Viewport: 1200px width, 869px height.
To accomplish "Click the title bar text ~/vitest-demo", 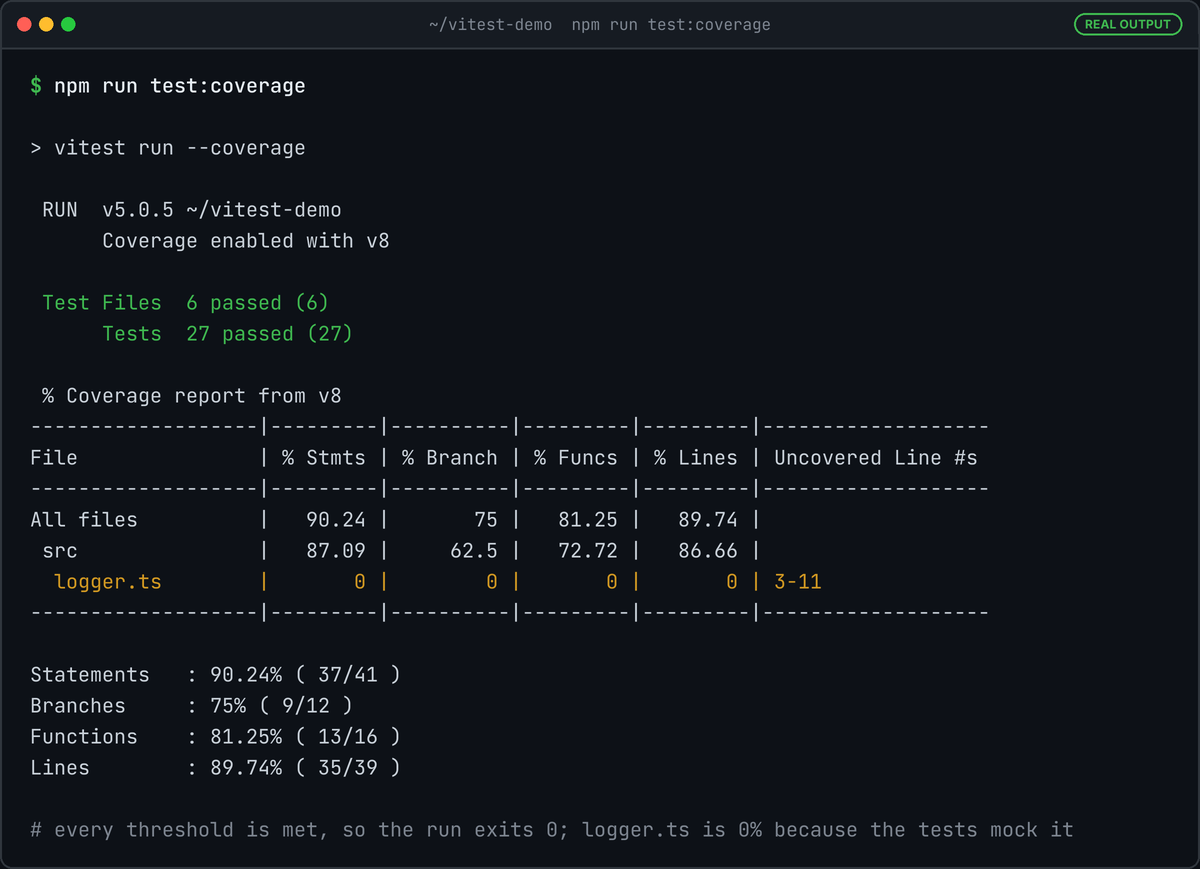I will pyautogui.click(x=490, y=24).
